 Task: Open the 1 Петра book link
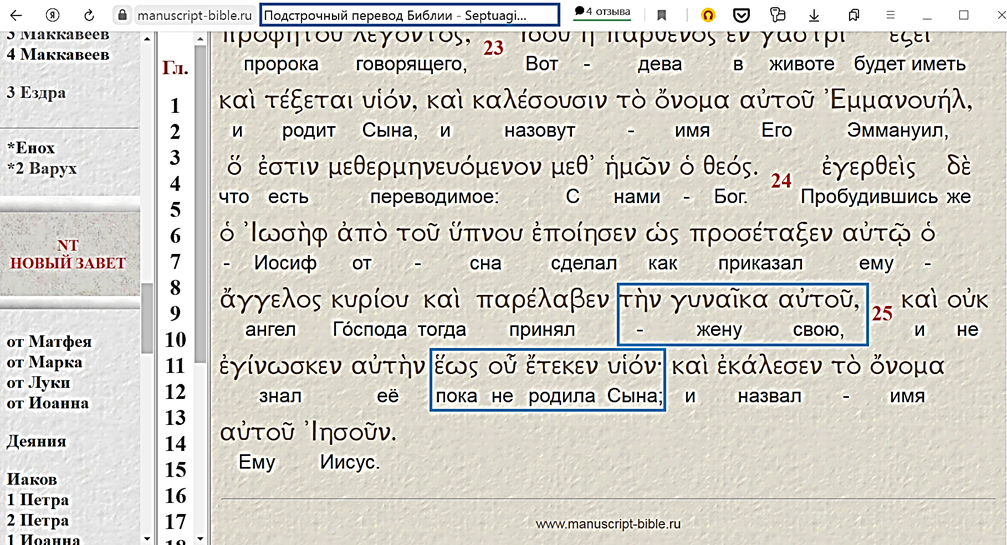(x=37, y=500)
